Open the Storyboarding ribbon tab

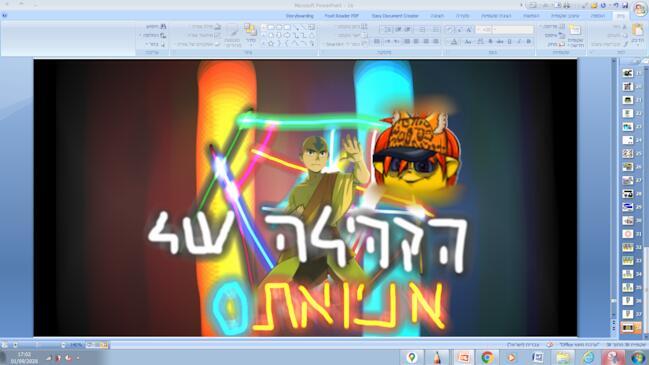pyautogui.click(x=300, y=16)
